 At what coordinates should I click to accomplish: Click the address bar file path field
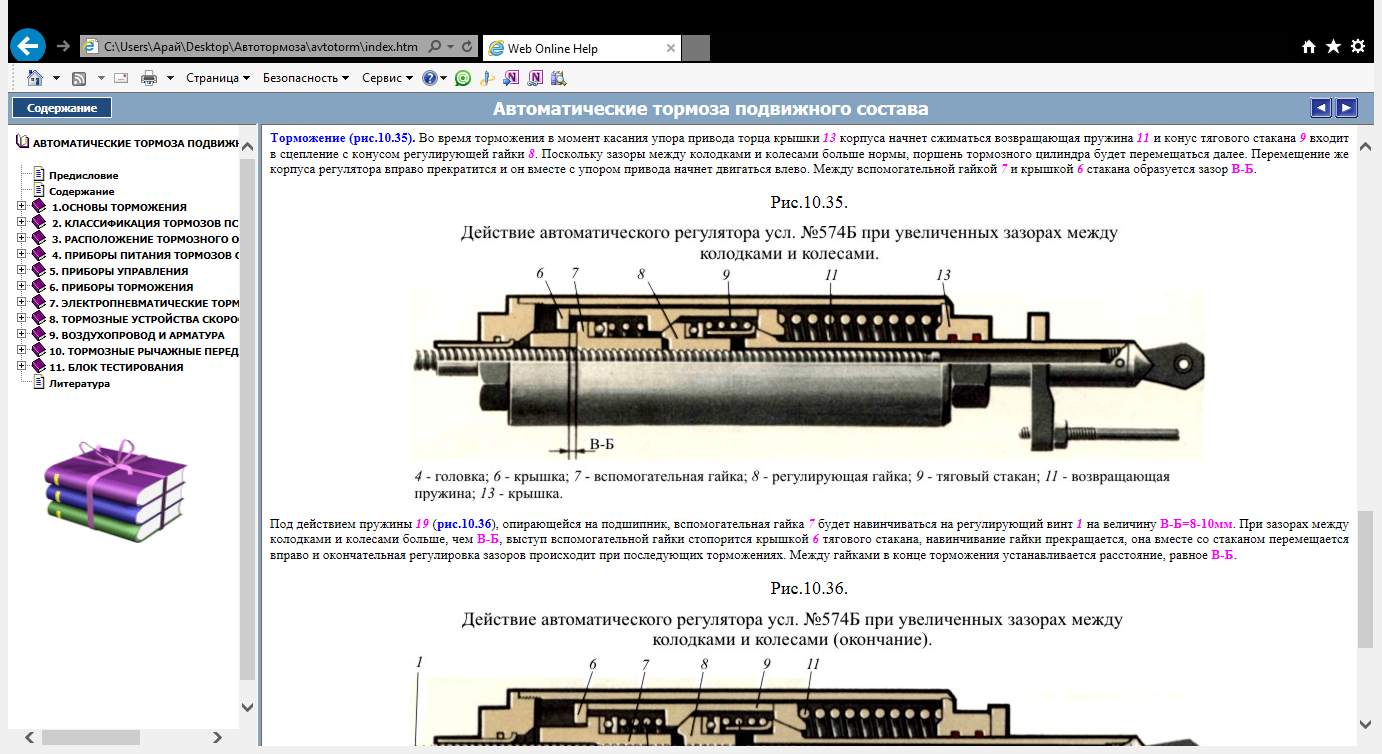tap(260, 47)
